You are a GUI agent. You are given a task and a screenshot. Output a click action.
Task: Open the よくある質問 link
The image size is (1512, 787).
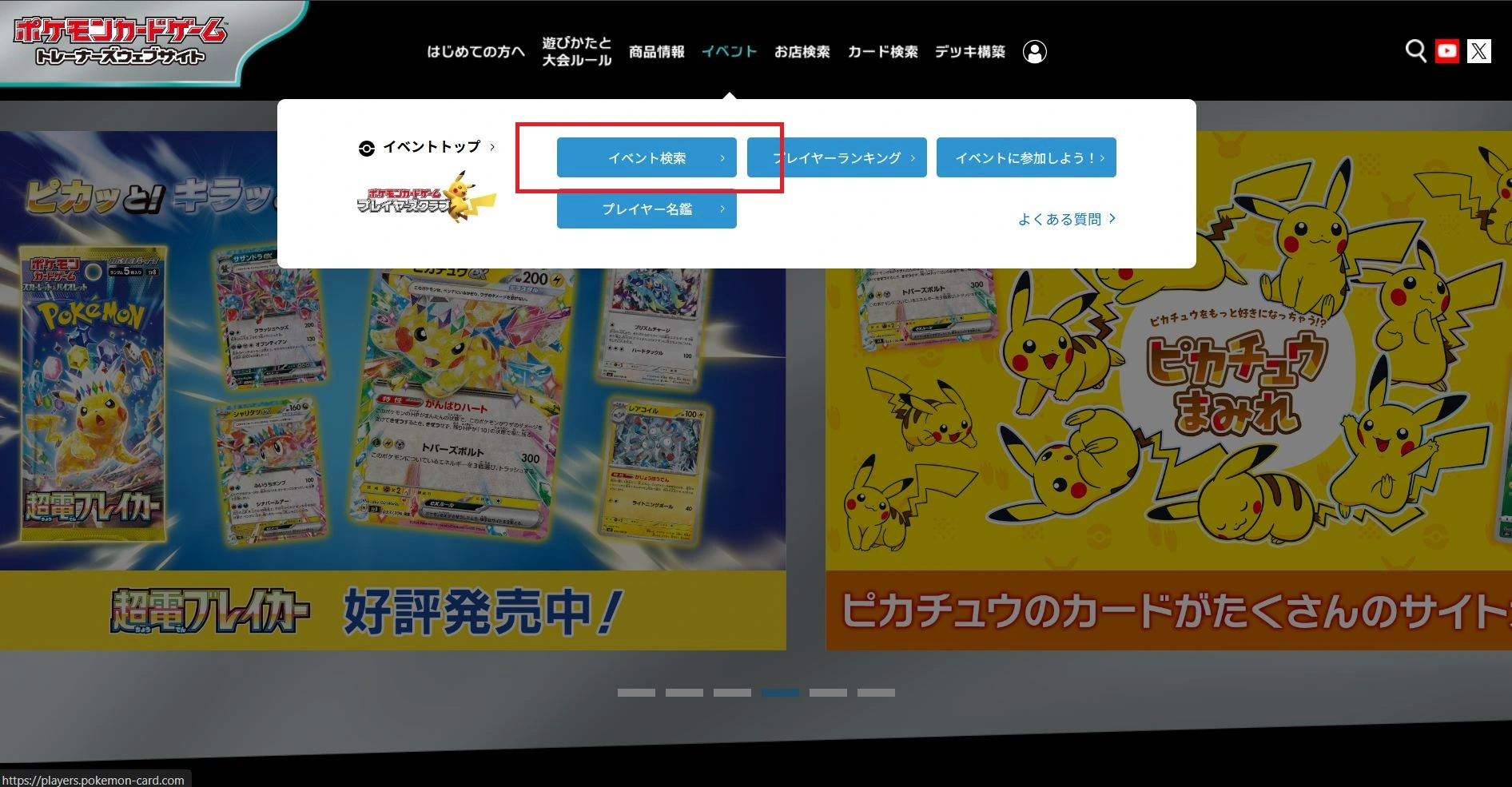point(1066,219)
